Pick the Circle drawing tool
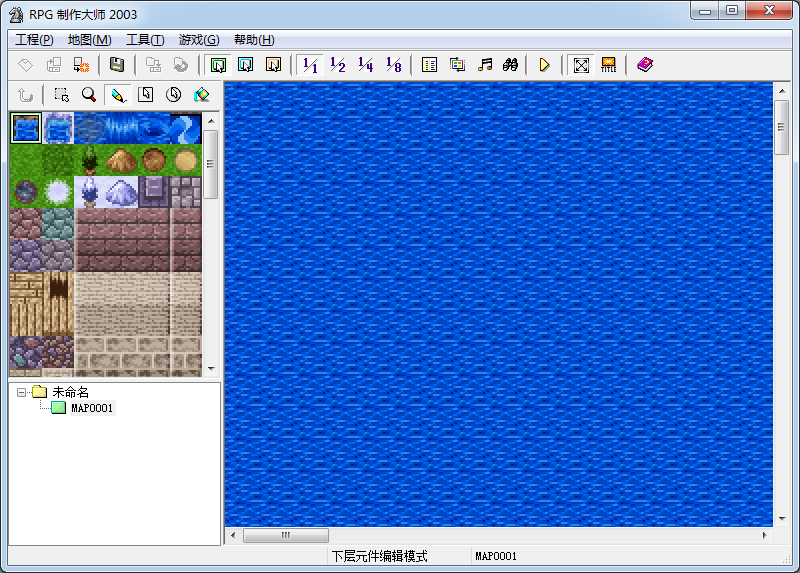This screenshot has width=800, height=573. tap(173, 95)
